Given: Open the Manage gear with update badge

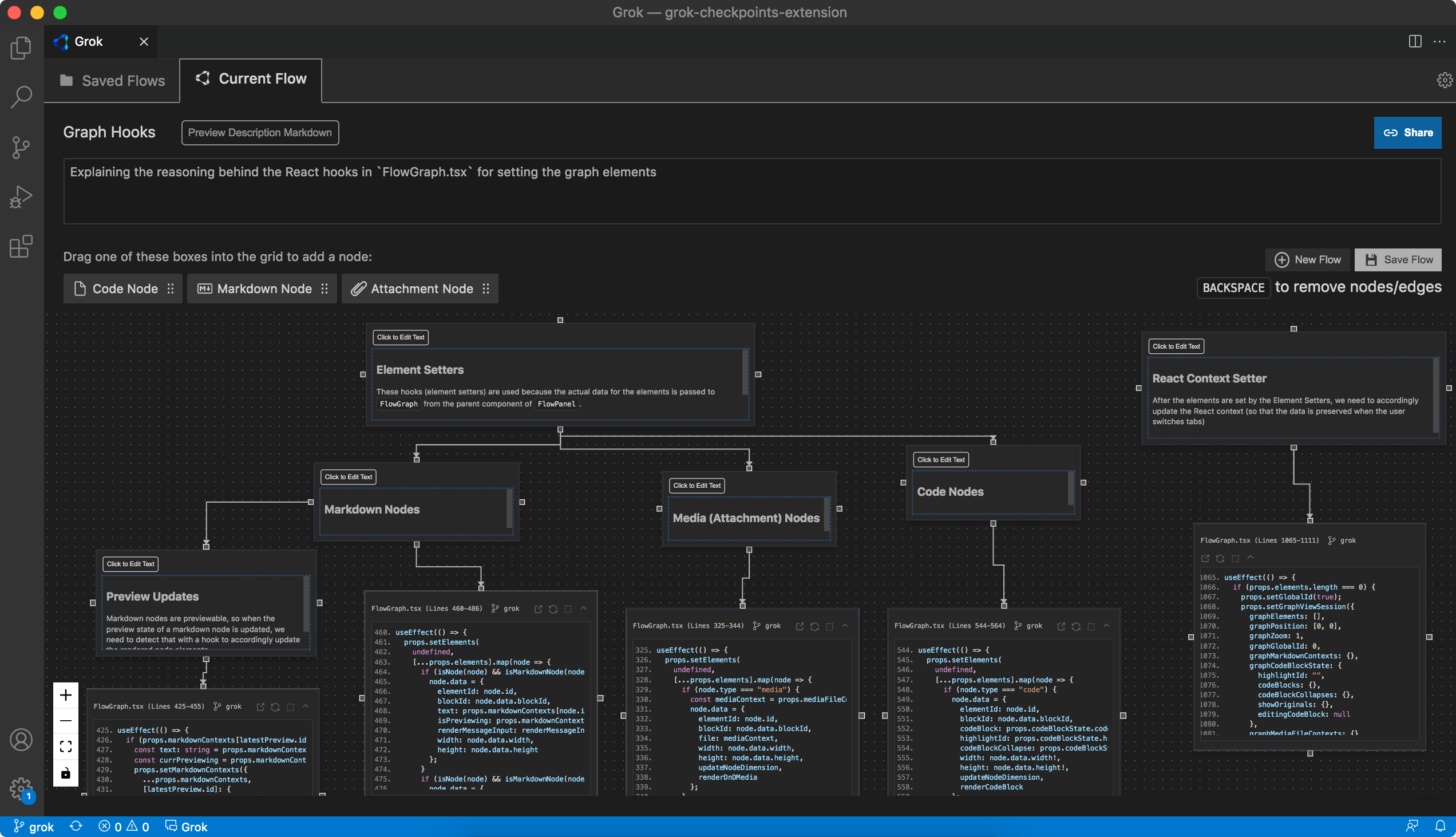Looking at the screenshot, I should [21, 789].
